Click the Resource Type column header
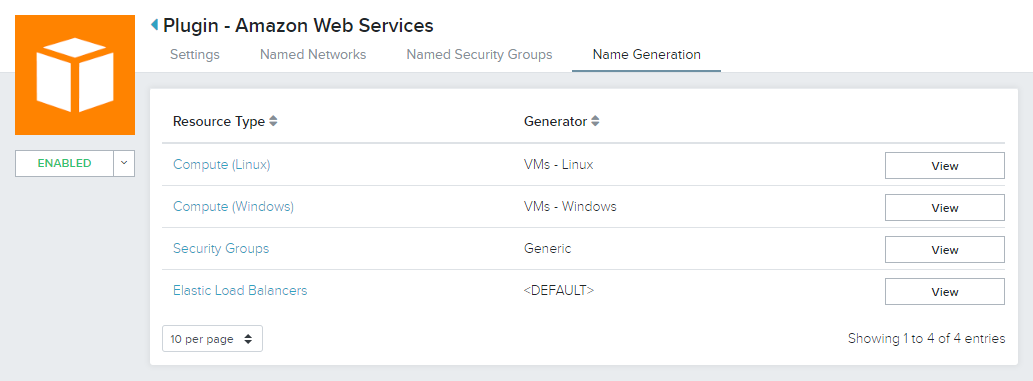The height and width of the screenshot is (381, 1033). point(219,121)
